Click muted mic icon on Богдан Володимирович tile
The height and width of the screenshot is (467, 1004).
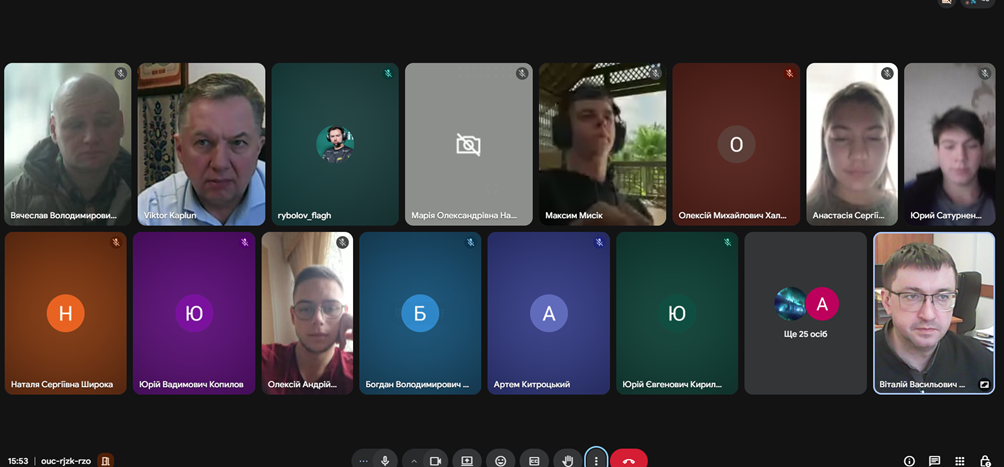[471, 242]
